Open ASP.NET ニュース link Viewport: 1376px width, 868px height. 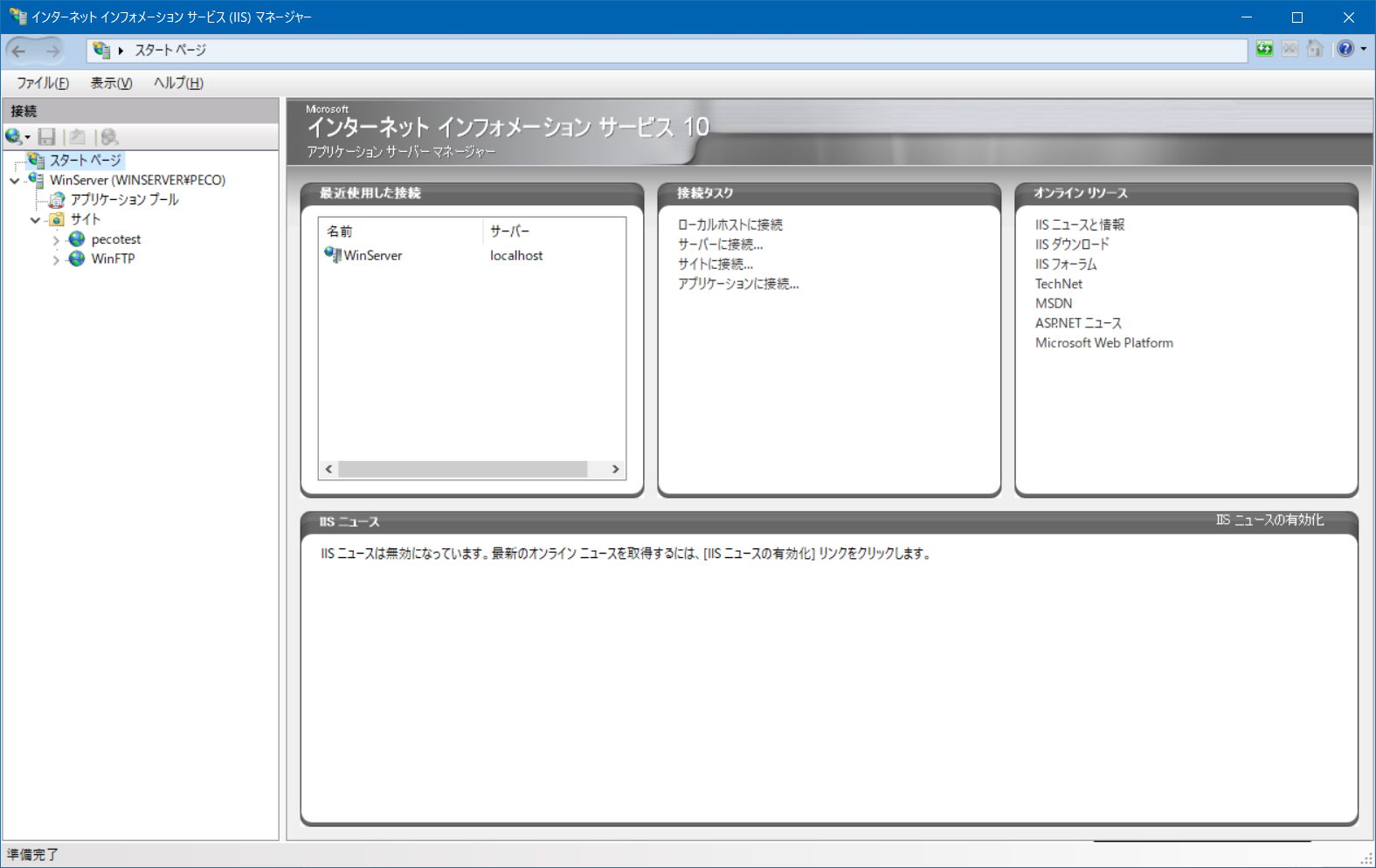point(1078,323)
